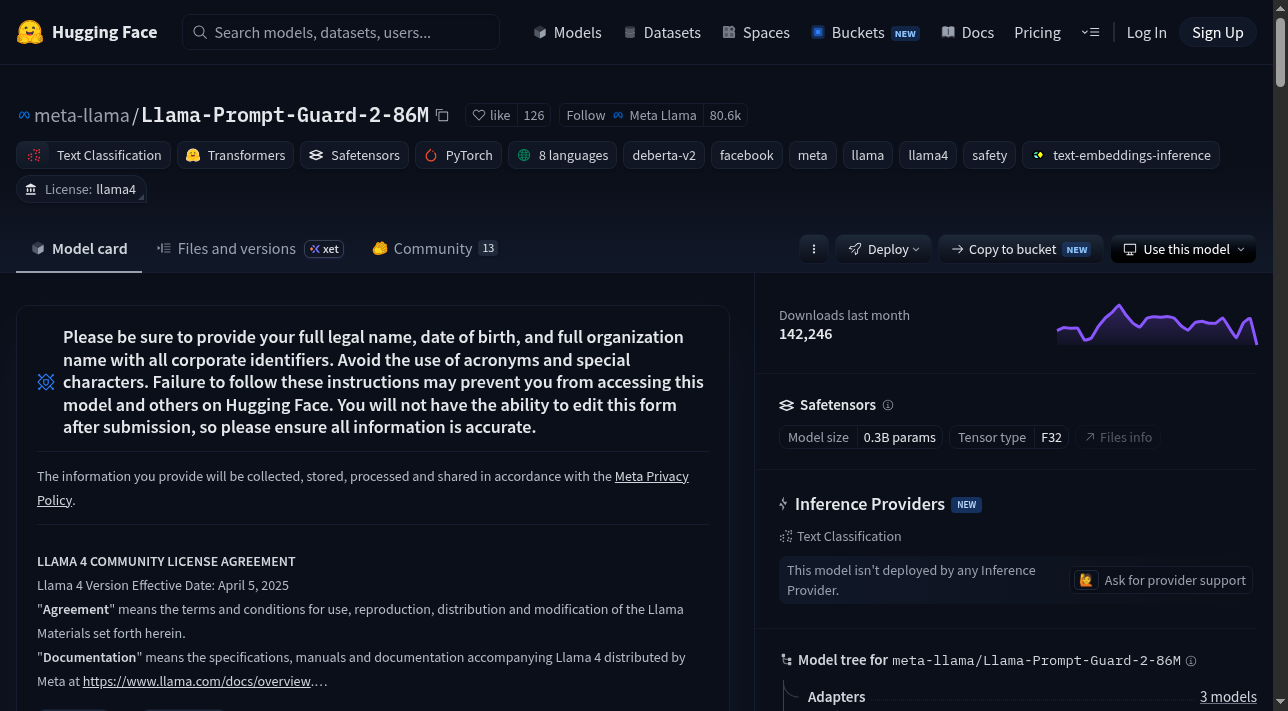Open the 8 languages tag
Screen dimensions: 1288x711
click(562, 155)
